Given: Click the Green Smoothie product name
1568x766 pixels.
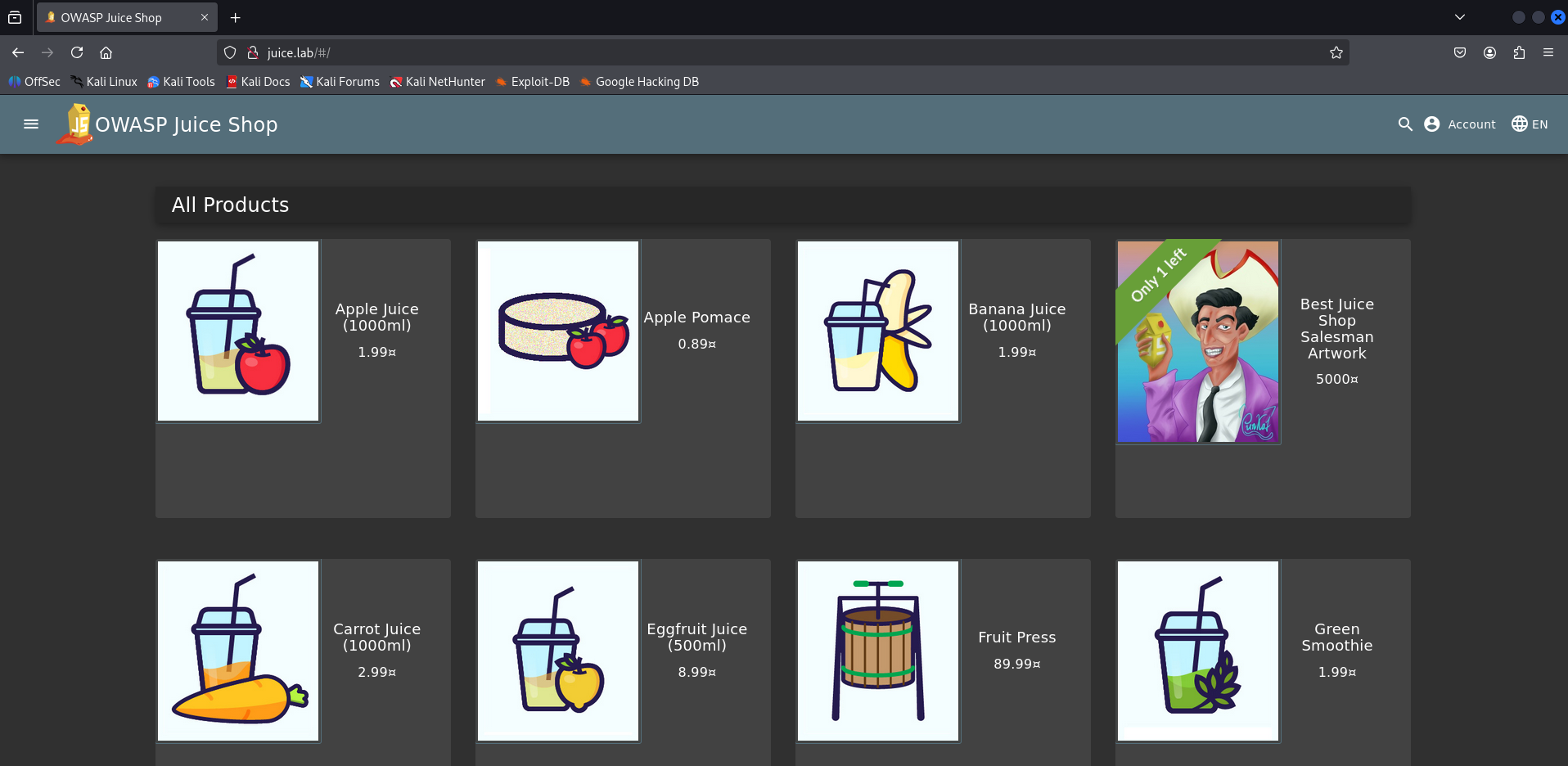Looking at the screenshot, I should coord(1336,637).
